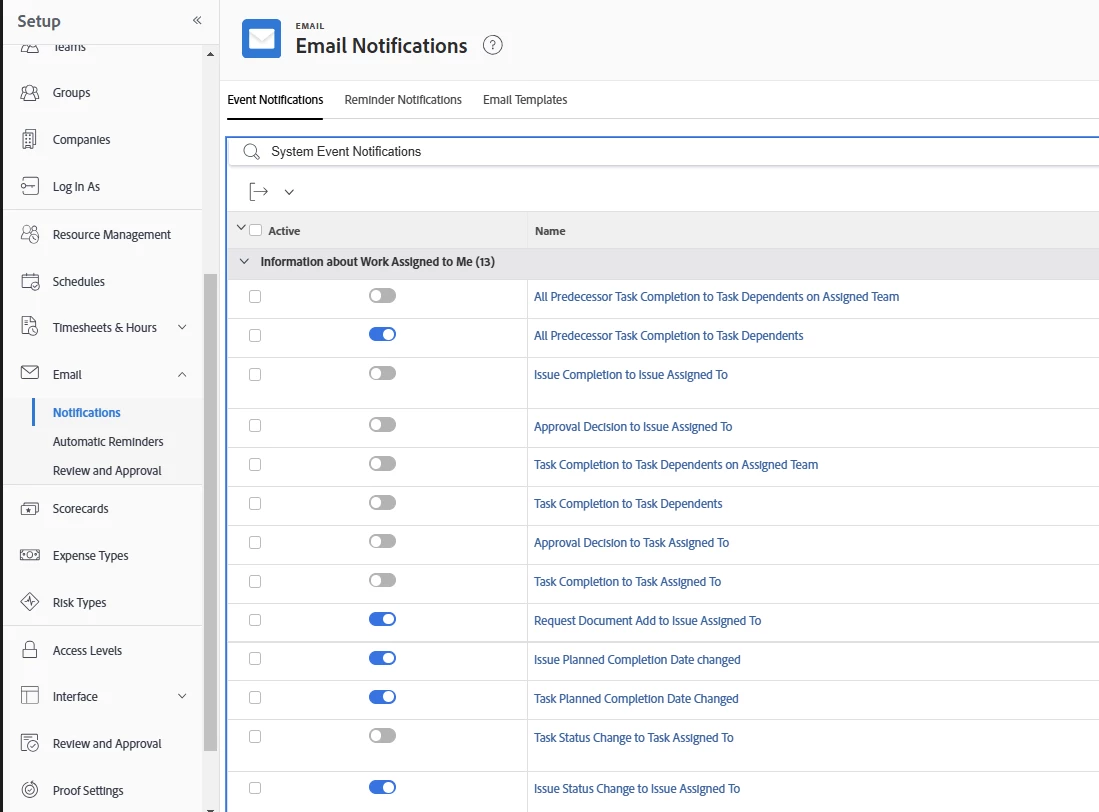Click the Log In As key icon

[x=29, y=186]
